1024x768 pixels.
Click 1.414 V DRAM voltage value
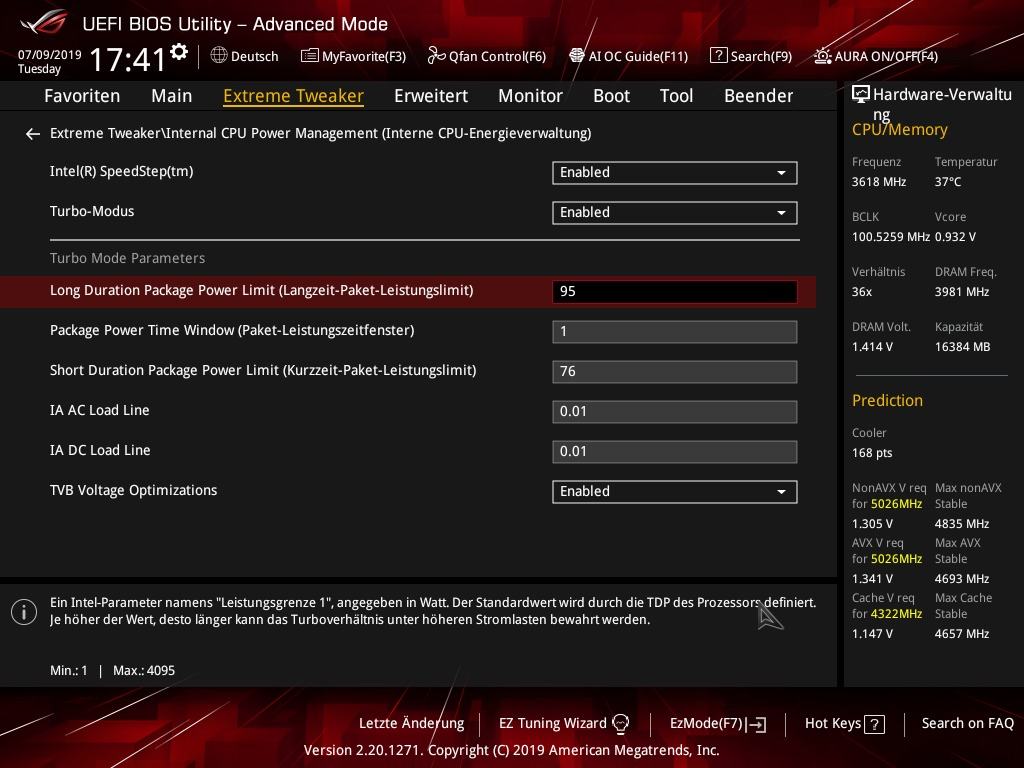872,347
